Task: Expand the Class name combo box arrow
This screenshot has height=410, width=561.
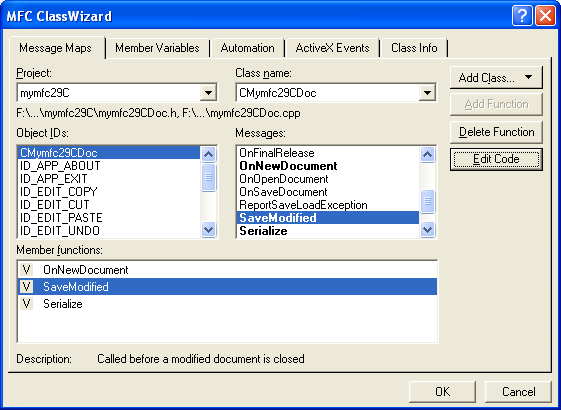Action: (427, 93)
